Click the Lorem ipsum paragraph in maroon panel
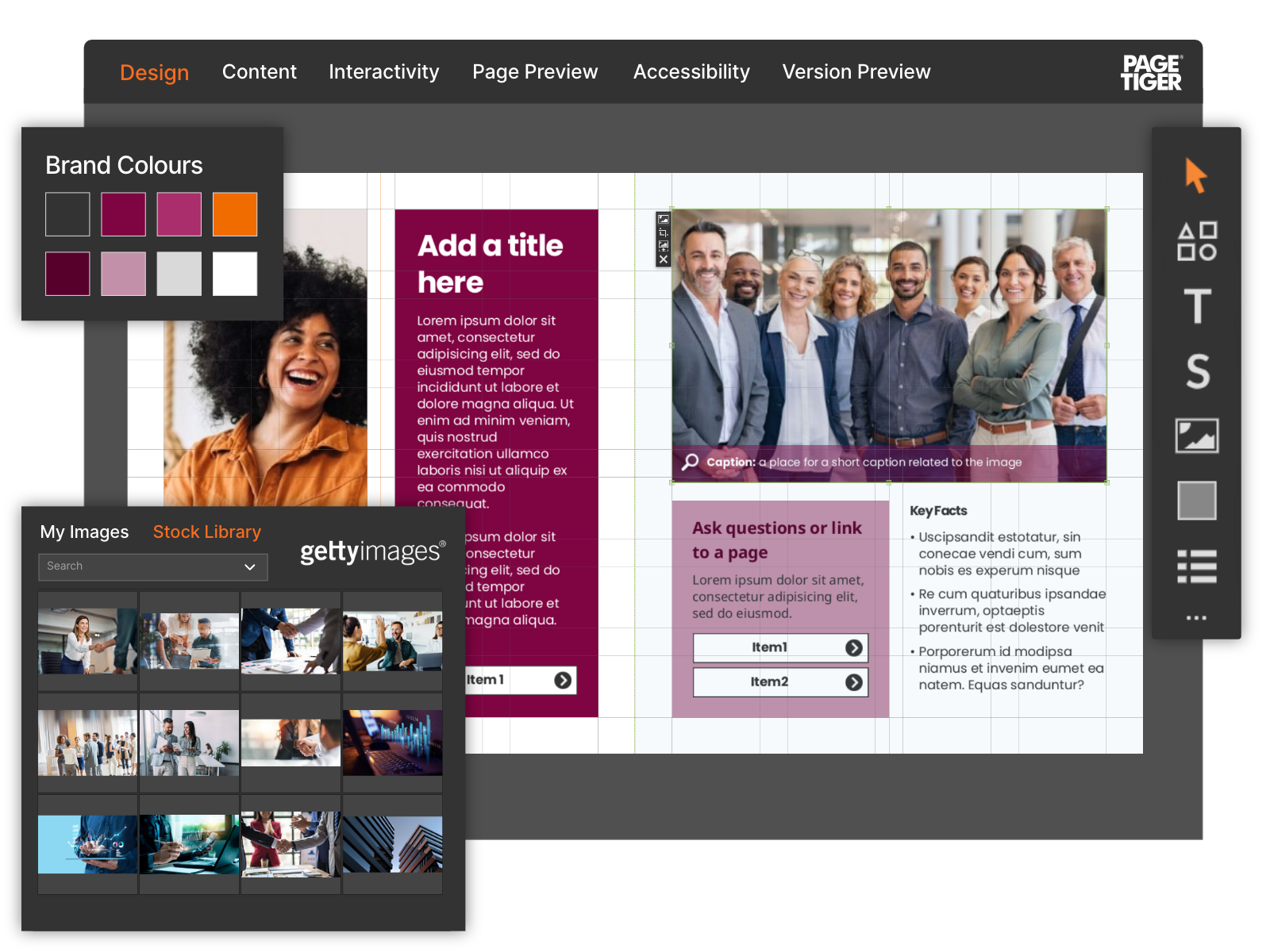The image size is (1270, 952). 495,412
